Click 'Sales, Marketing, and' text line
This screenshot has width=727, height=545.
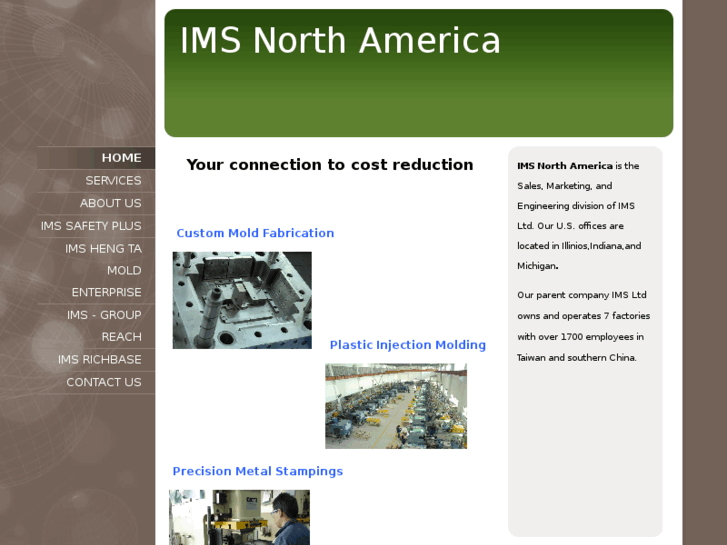click(x=564, y=186)
